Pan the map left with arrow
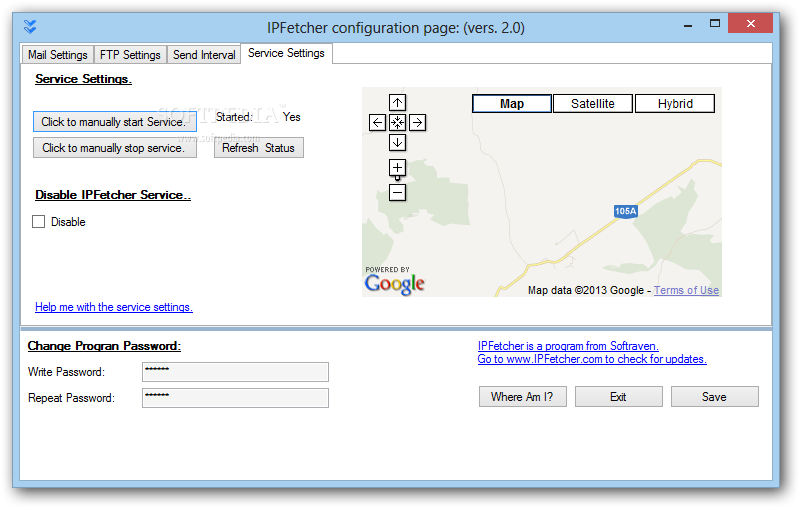 [377, 122]
